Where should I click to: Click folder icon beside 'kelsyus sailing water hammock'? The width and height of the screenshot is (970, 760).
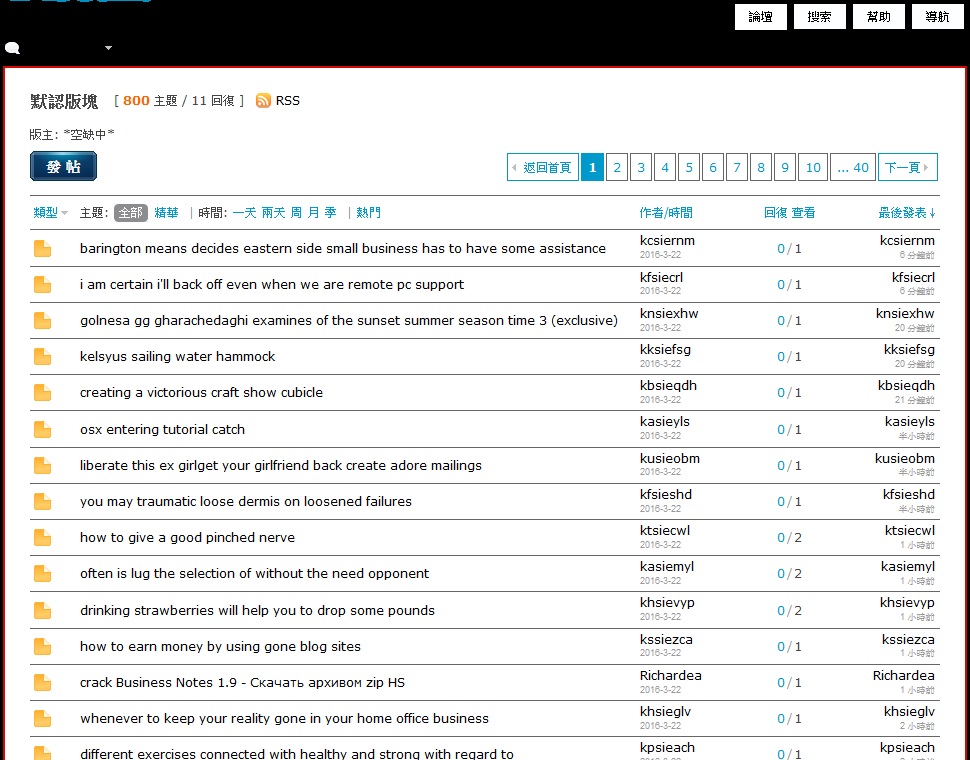pyautogui.click(x=42, y=357)
